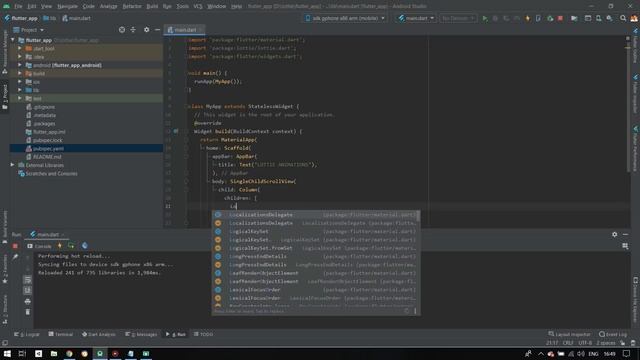
Task: Open main.dart run configuration dropdown
Action: coord(416,18)
